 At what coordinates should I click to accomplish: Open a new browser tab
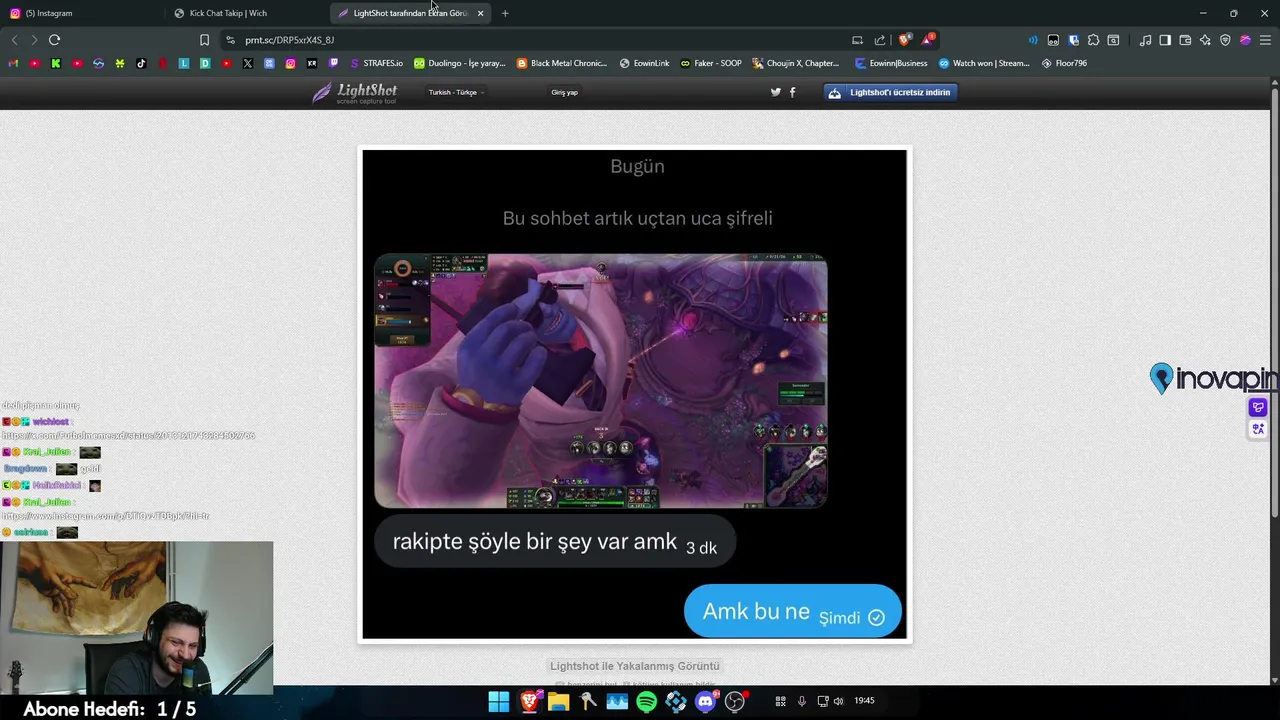pyautogui.click(x=505, y=13)
